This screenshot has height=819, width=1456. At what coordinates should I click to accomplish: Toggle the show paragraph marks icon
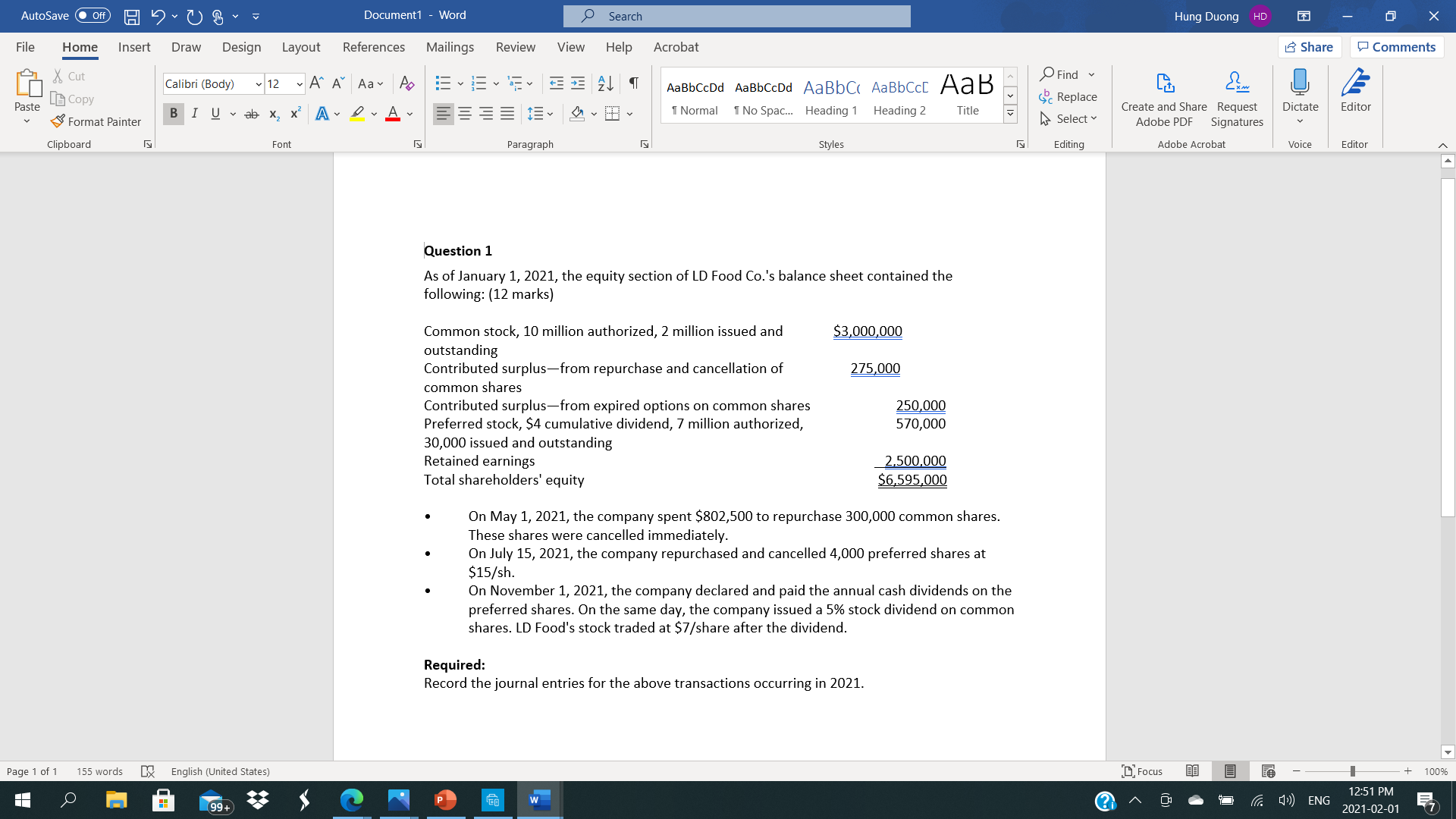click(633, 83)
